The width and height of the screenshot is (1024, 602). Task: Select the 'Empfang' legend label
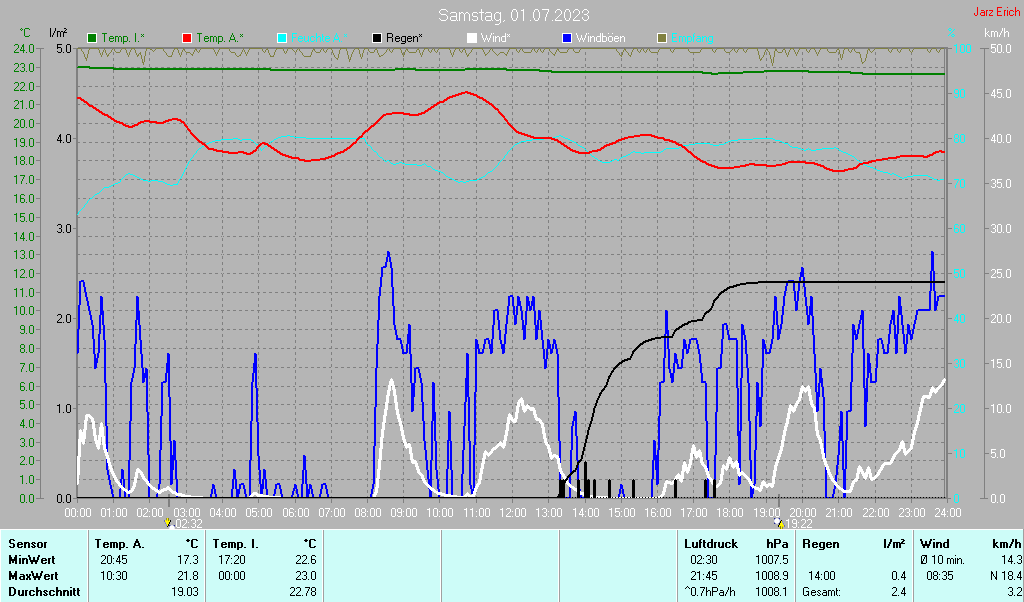(x=692, y=39)
